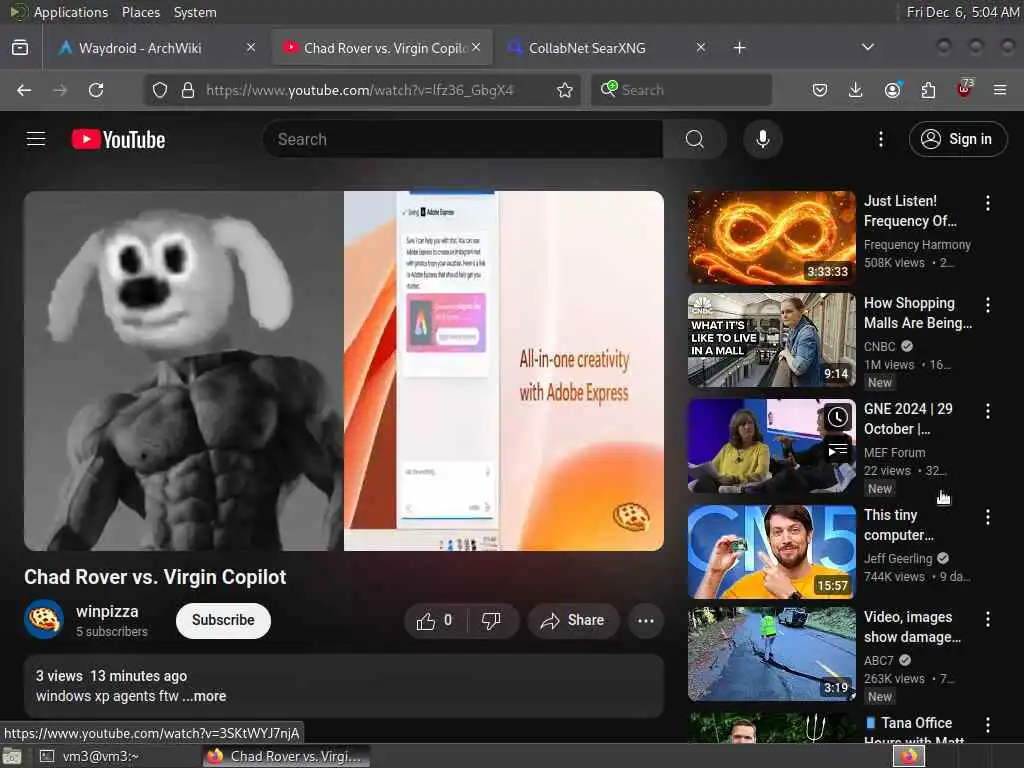
Task: Open the Firefox application menu
Action: pyautogui.click(x=1000, y=90)
